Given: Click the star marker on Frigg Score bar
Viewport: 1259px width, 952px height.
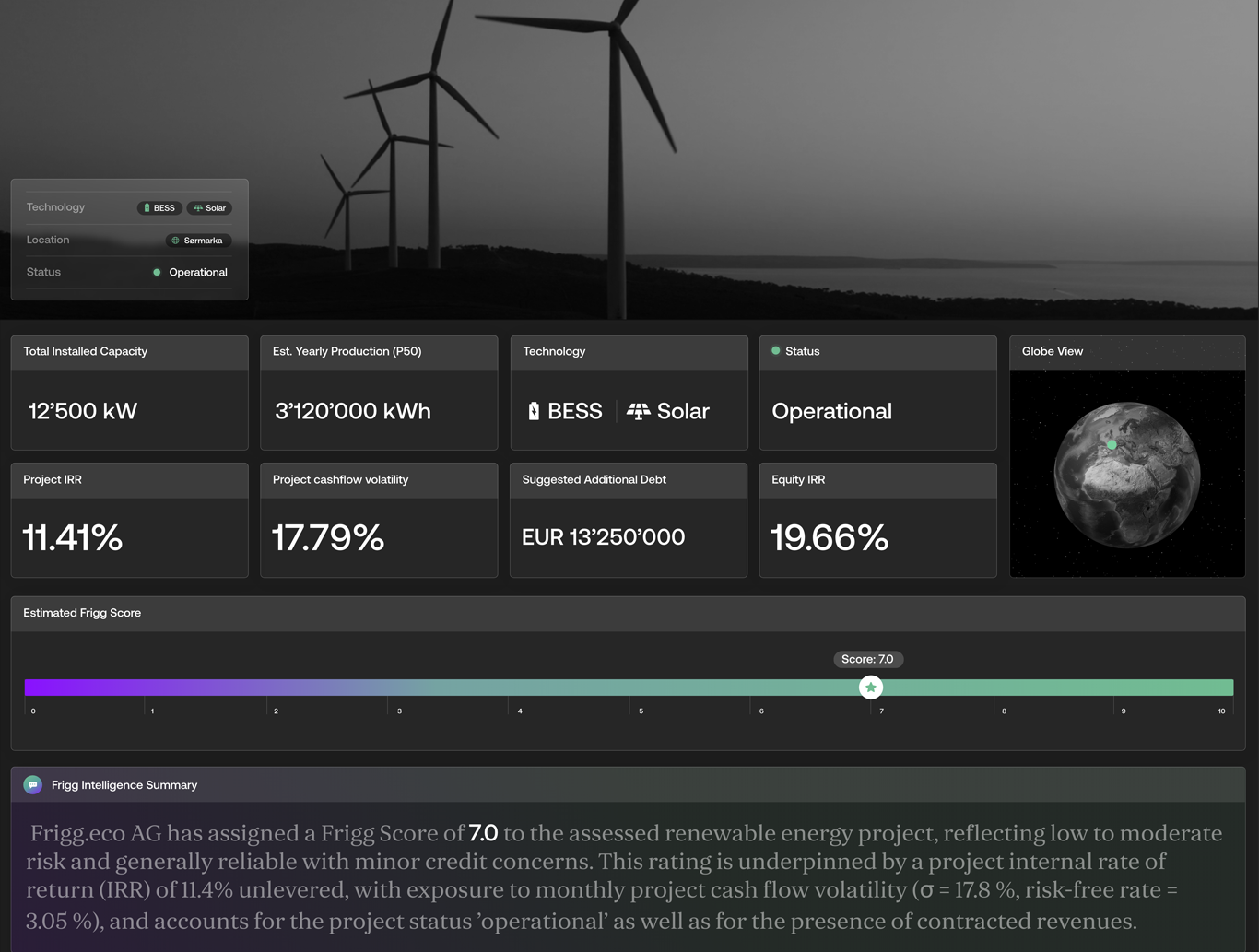Looking at the screenshot, I should [x=870, y=688].
